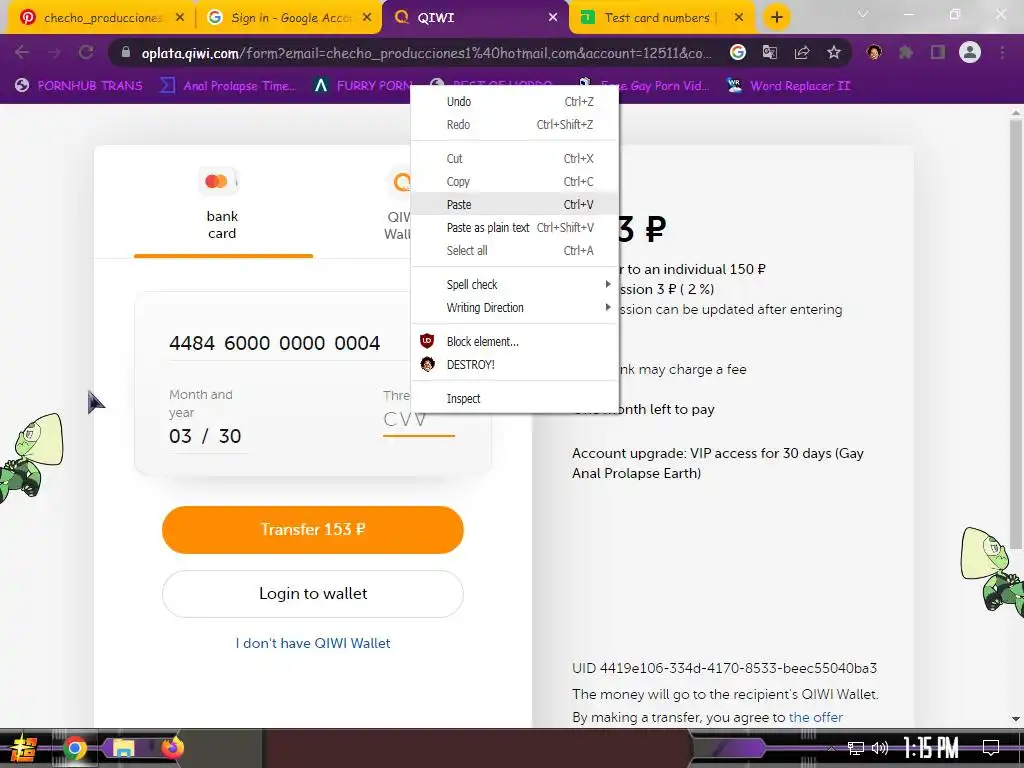Click I don't have QIWI Wallet link
The image size is (1024, 768).
[x=313, y=643]
